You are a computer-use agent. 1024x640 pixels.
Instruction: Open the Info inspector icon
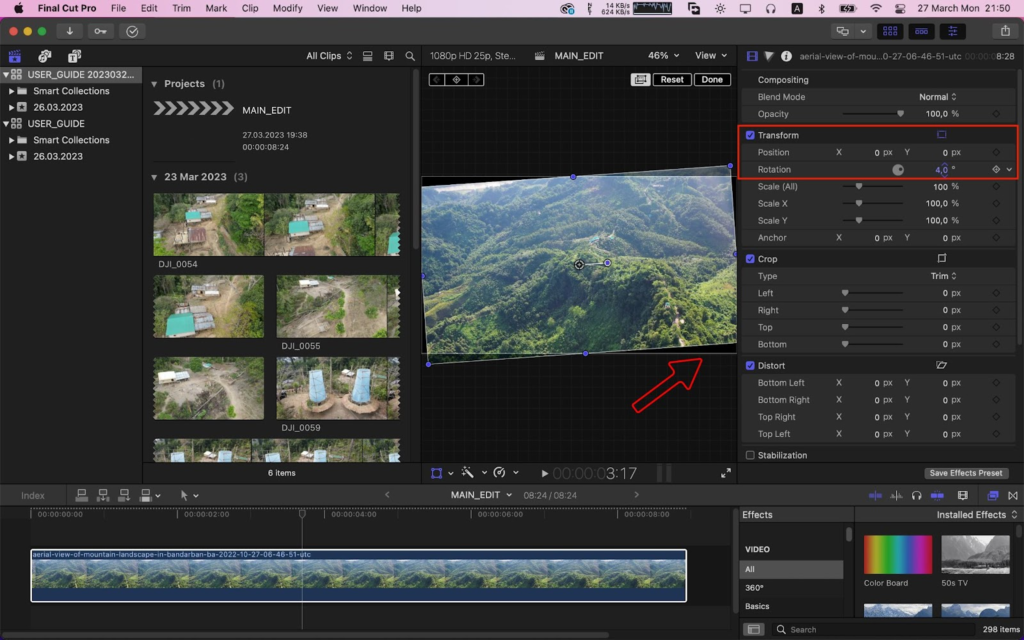point(786,56)
